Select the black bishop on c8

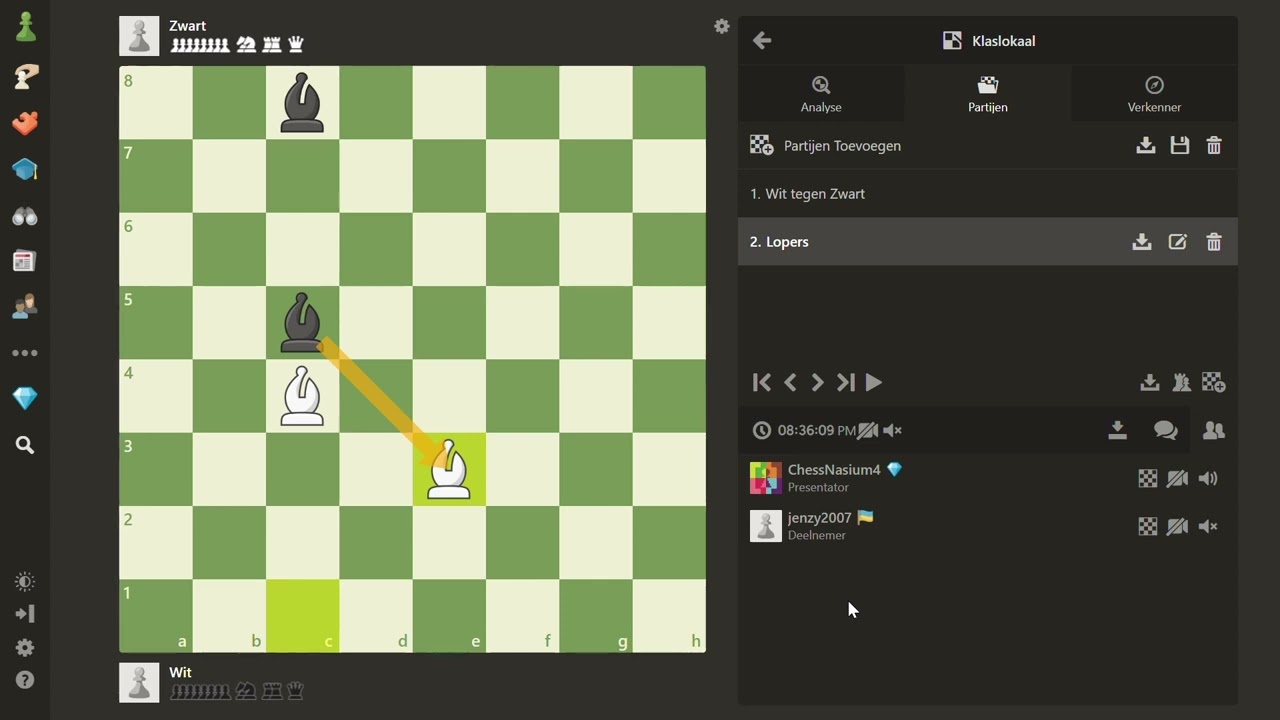pyautogui.click(x=302, y=103)
